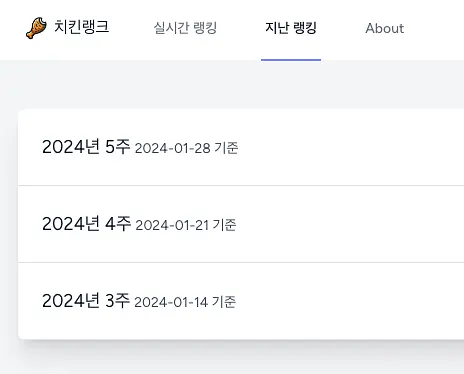Viewport: 464px width, 374px height.
Task: Click the '2024년' text in the top row
Action: (71, 147)
